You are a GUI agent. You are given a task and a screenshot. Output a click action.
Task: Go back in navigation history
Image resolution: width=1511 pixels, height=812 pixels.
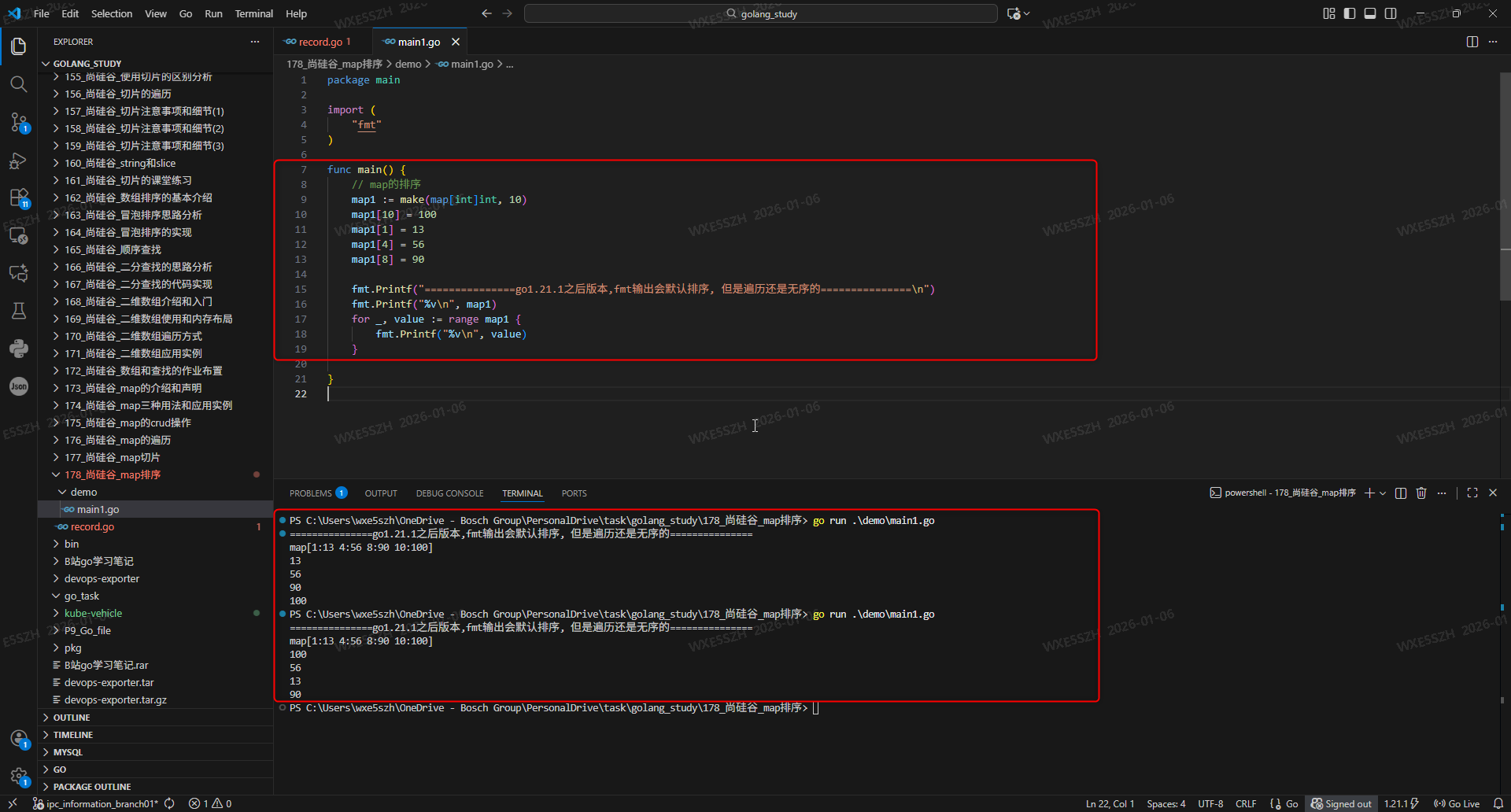[486, 13]
